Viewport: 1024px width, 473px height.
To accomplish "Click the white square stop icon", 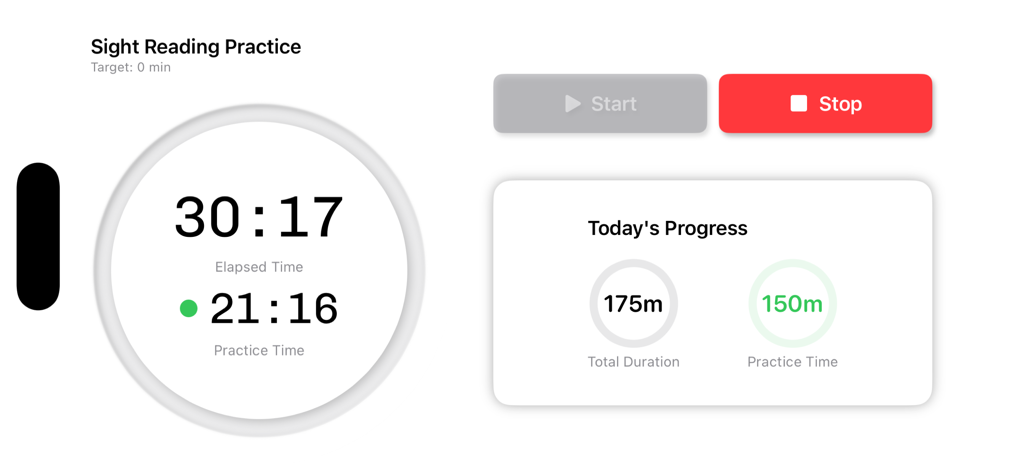I will [x=798, y=104].
